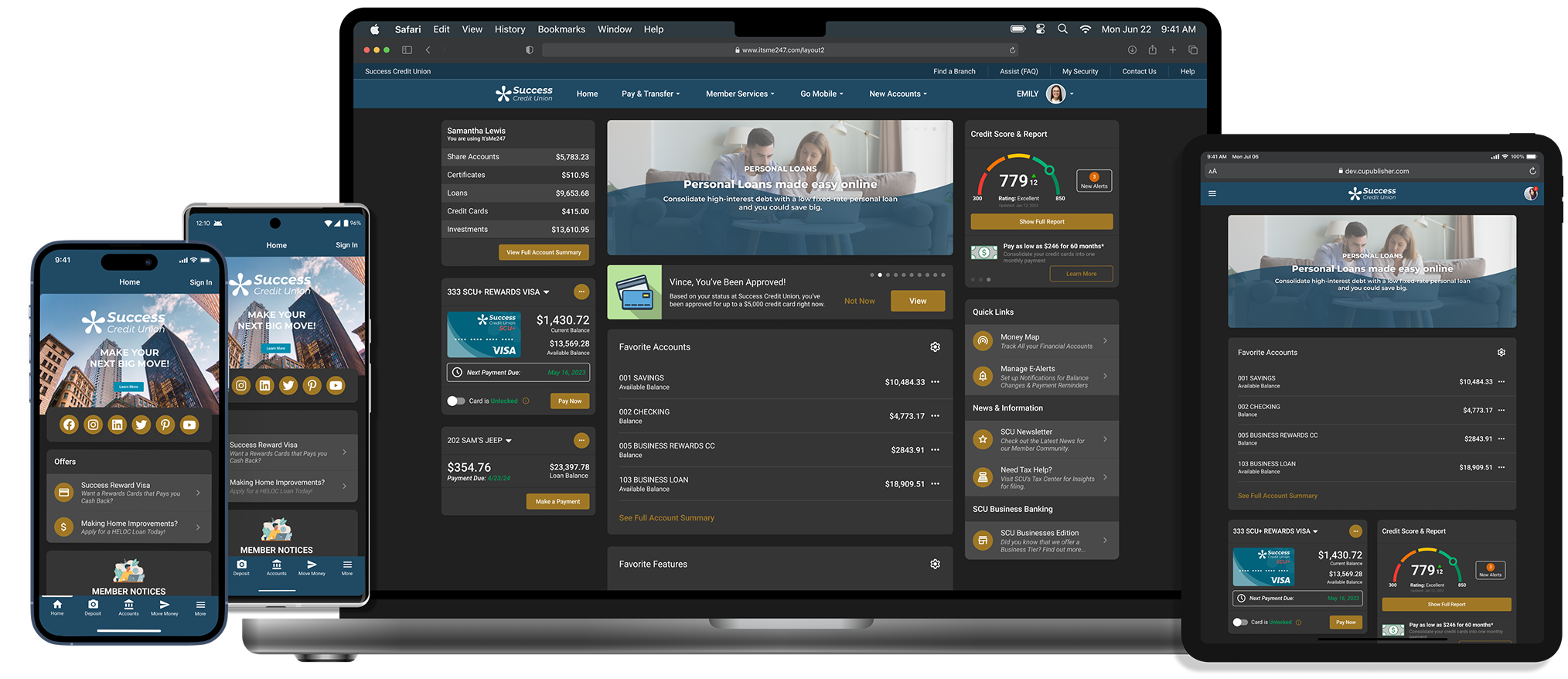The image size is (1568, 679).
Task: Click Home in credit union navbar
Action: 587,94
